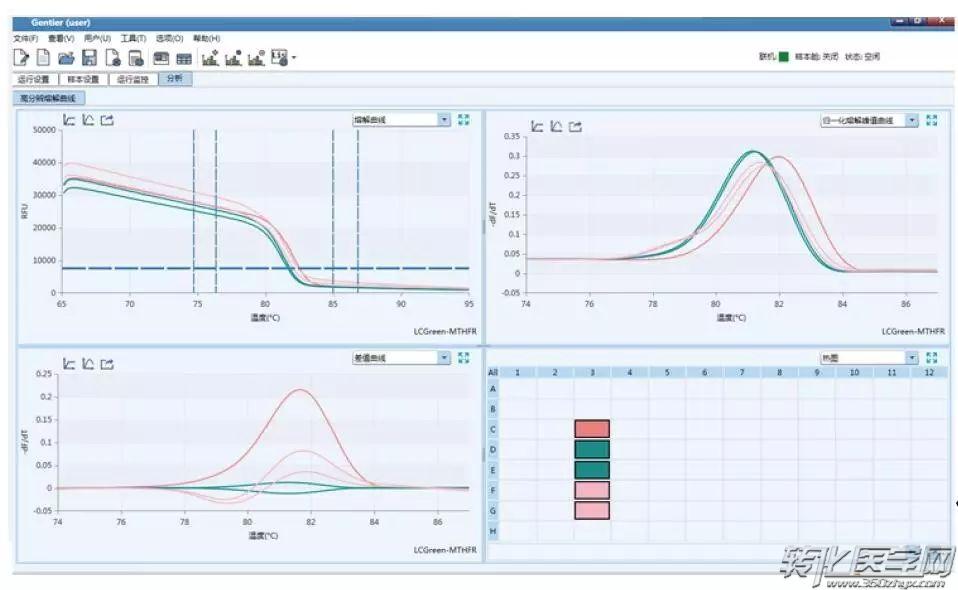Viewport: 958px width, 590px height.
Task: Click the new document with pencil icon
Action: pos(21,58)
